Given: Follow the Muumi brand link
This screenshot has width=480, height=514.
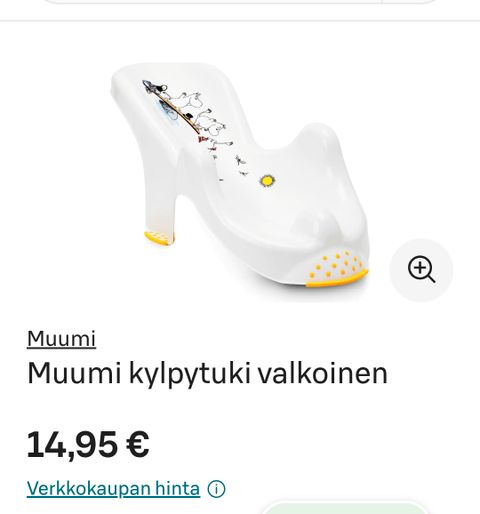Looking at the screenshot, I should coord(62,339).
